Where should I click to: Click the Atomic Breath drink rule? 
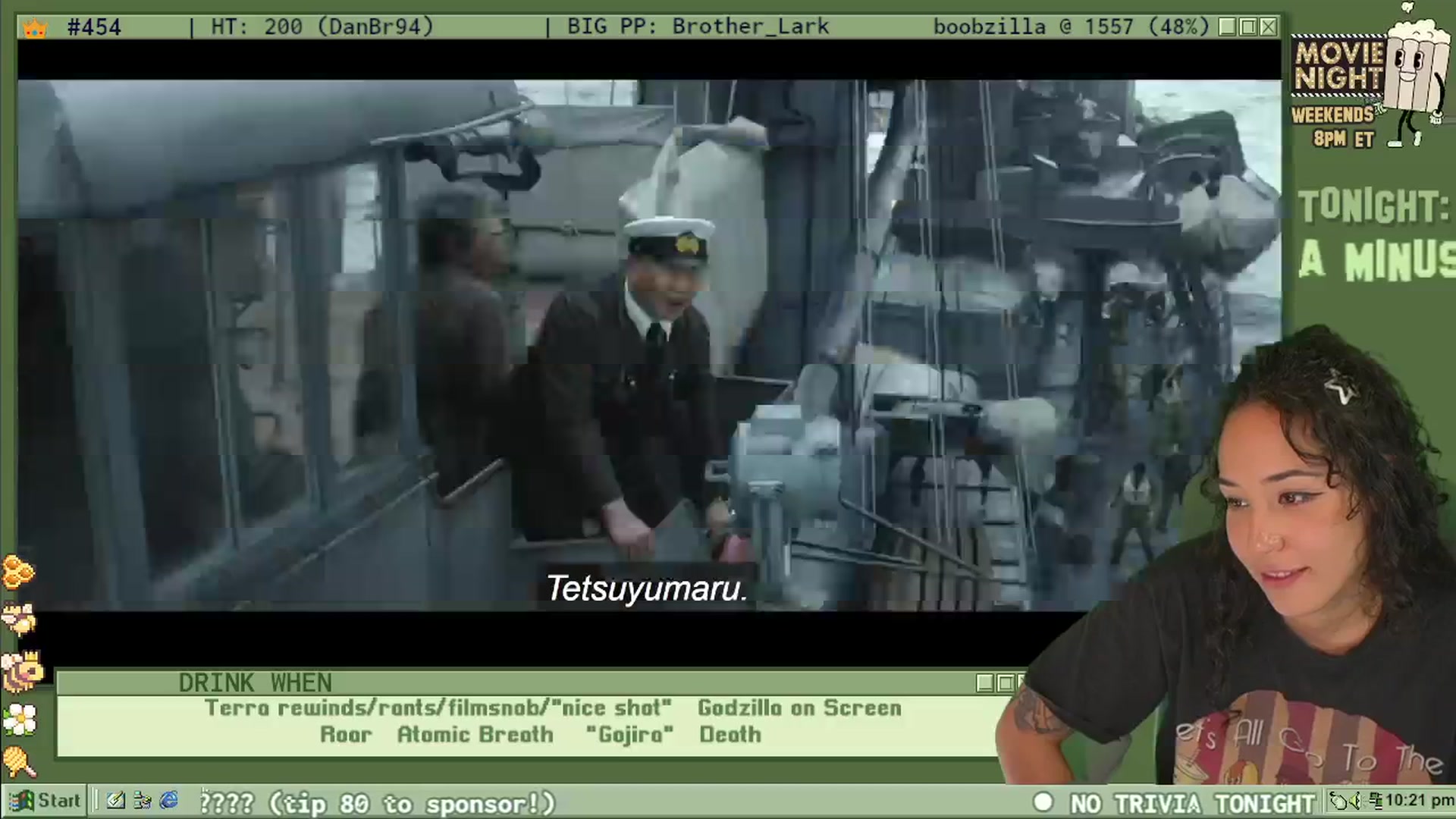coord(475,735)
